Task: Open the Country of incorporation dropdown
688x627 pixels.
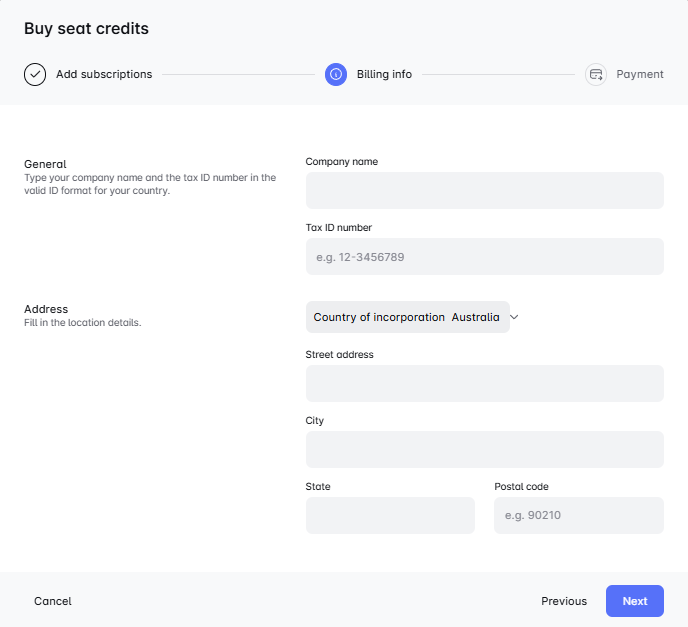Action: (407, 317)
